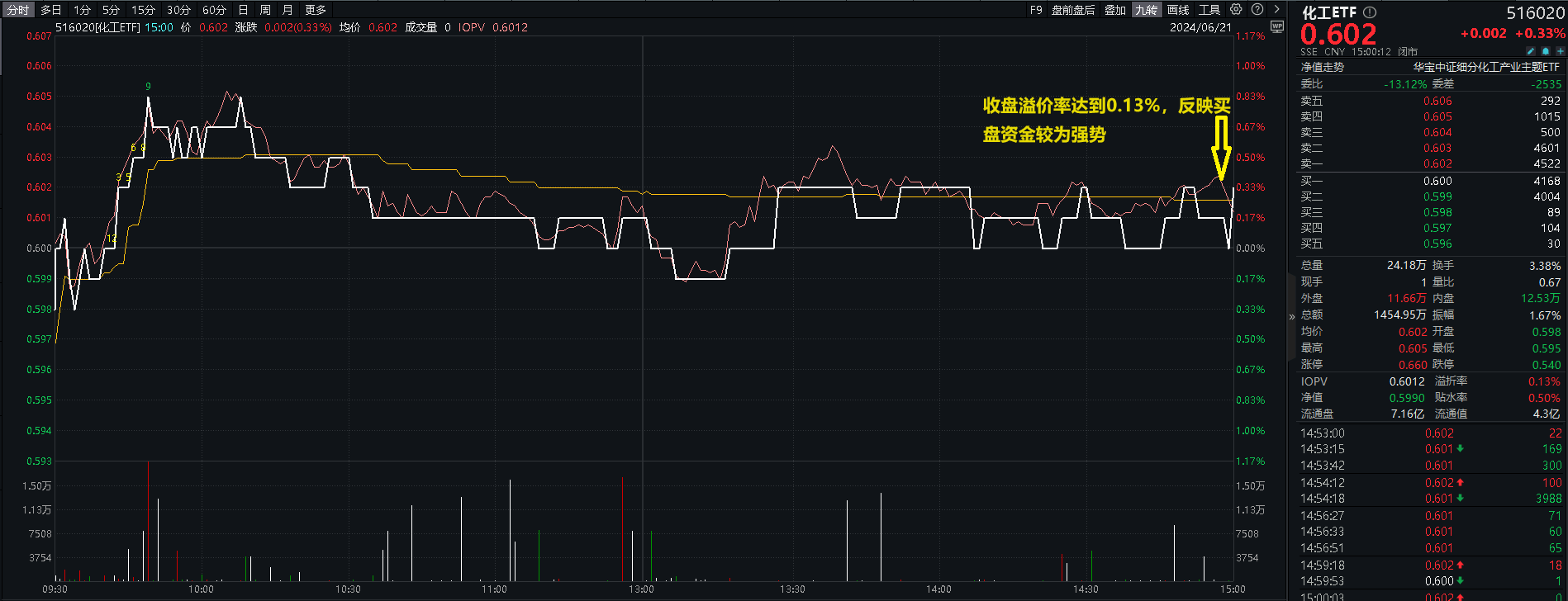Open the help question mark icon

(1257, 9)
